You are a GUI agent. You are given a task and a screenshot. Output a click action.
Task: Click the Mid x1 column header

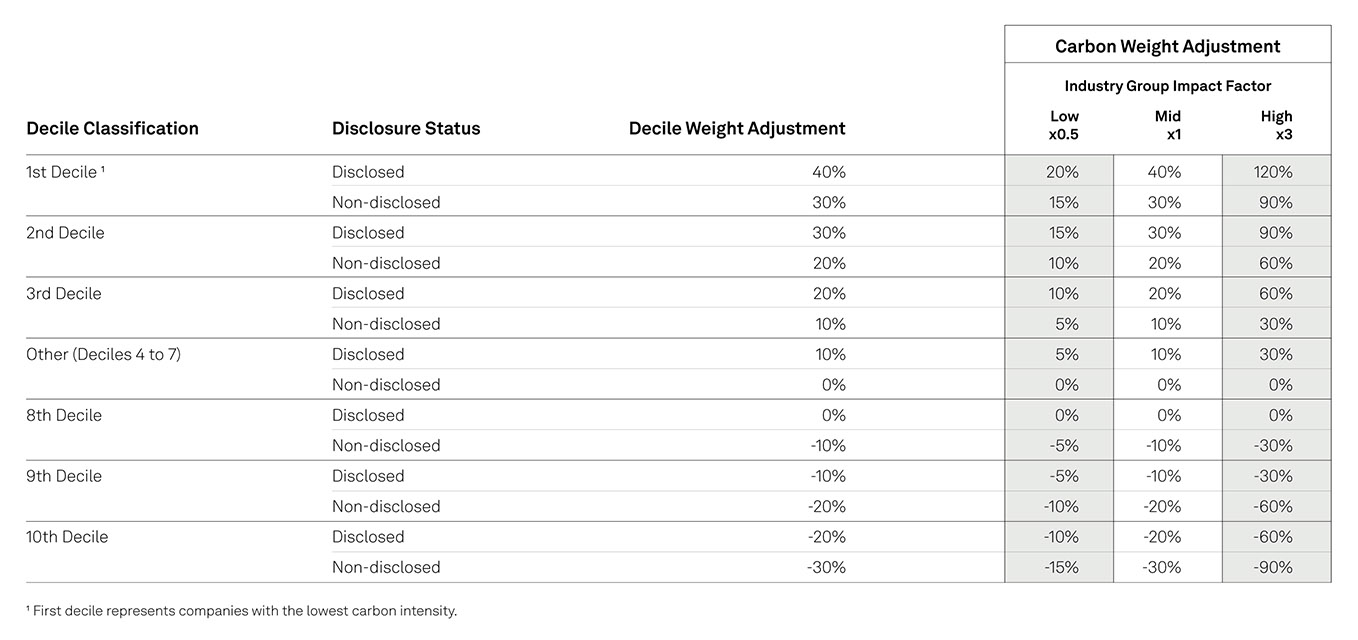[1167, 125]
